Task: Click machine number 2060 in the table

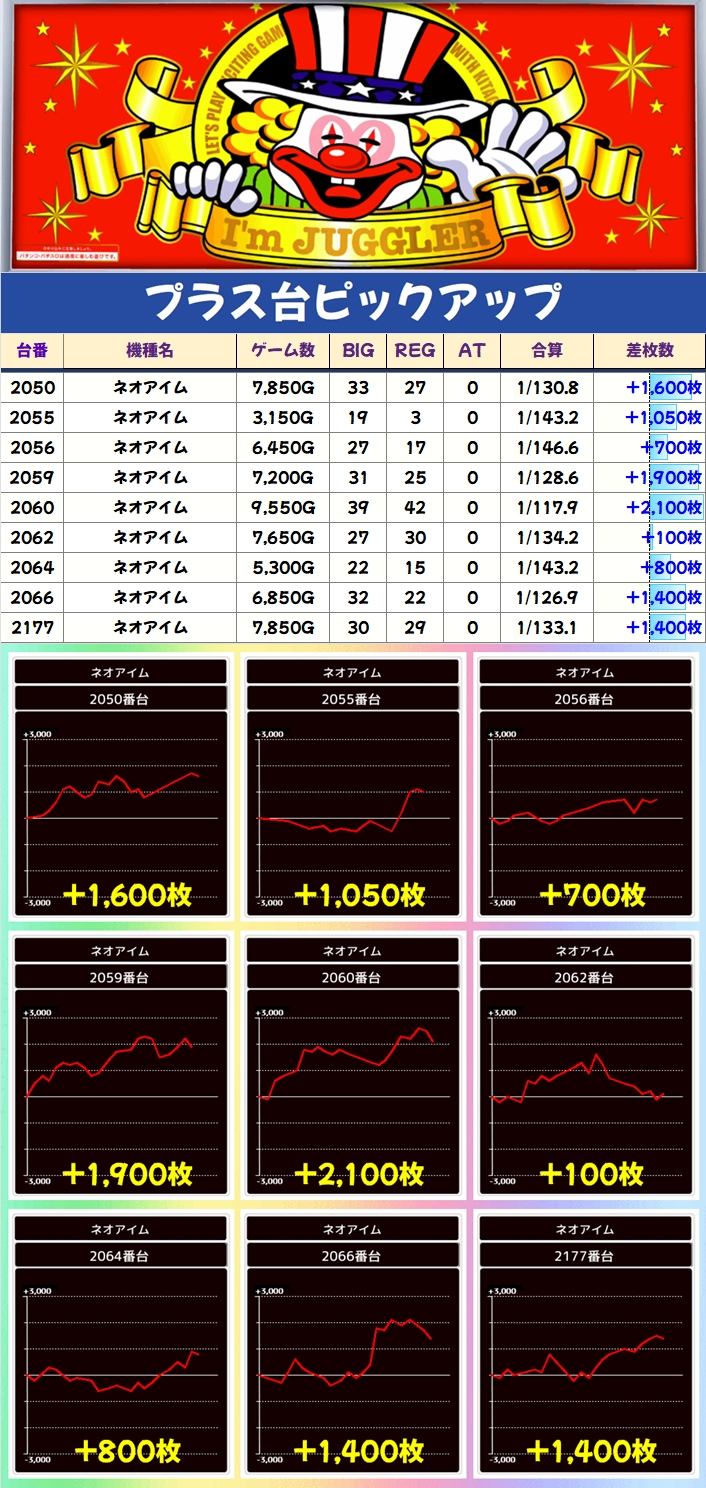Action: [32, 508]
